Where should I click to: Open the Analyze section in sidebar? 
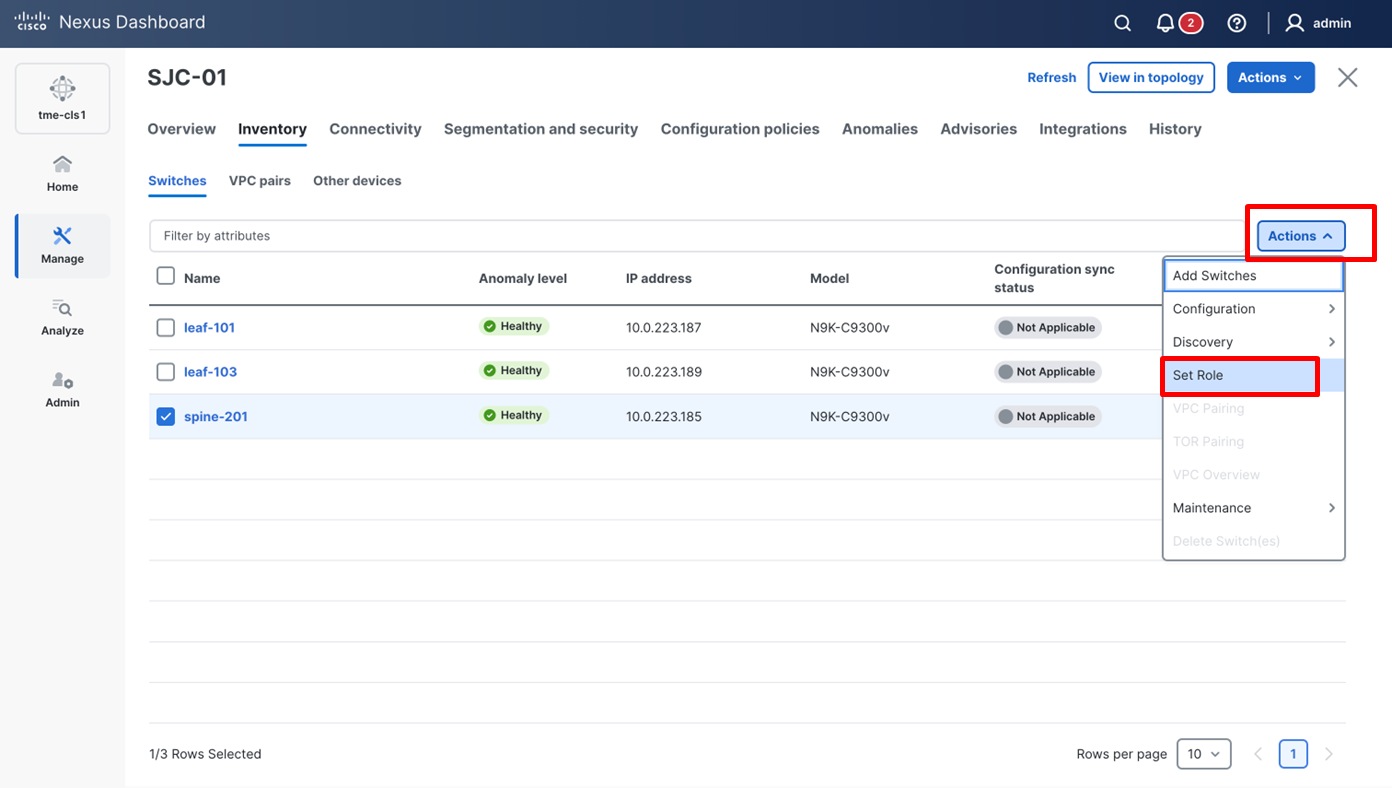62,316
